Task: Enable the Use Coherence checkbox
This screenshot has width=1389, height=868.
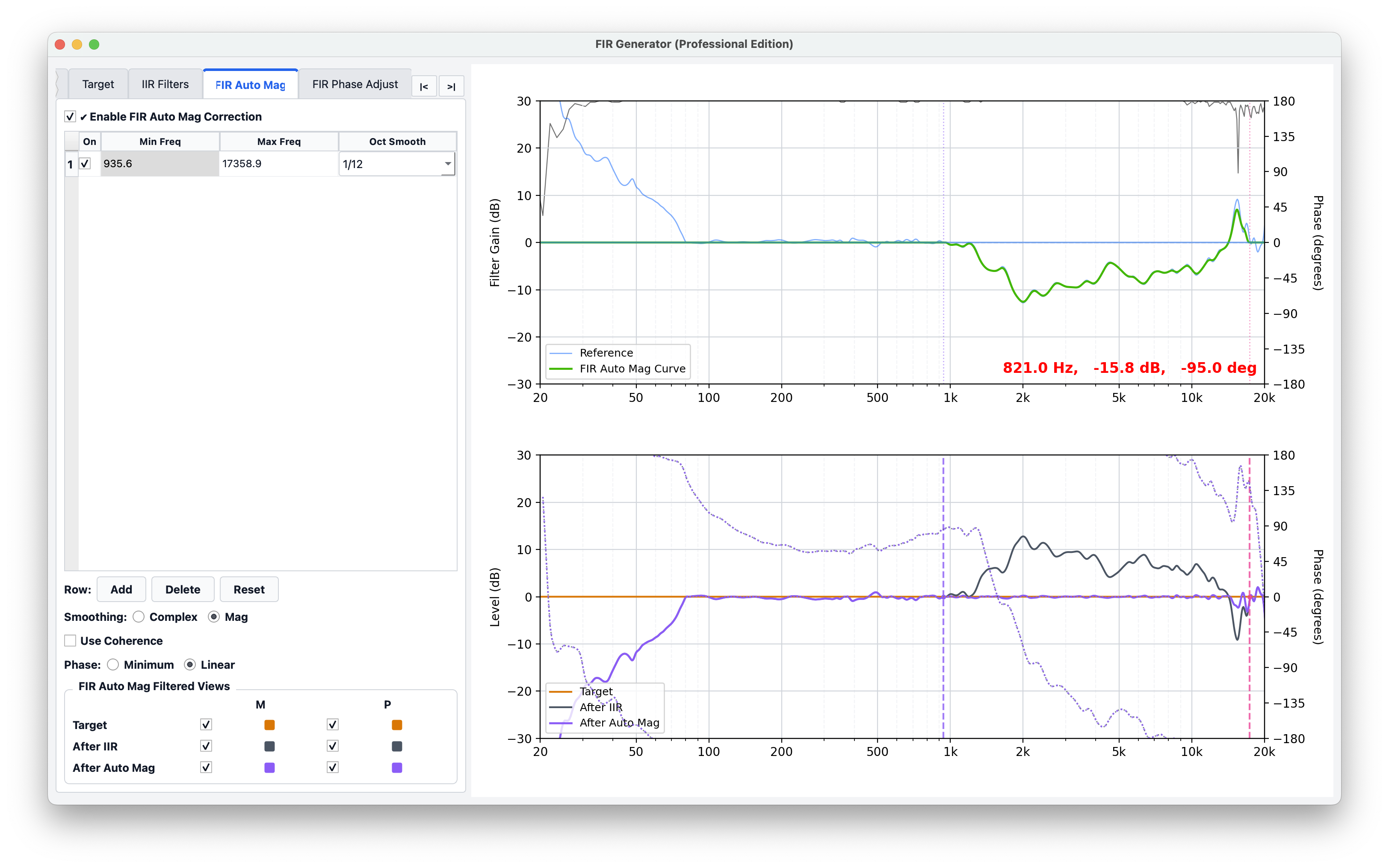Action: tap(70, 641)
